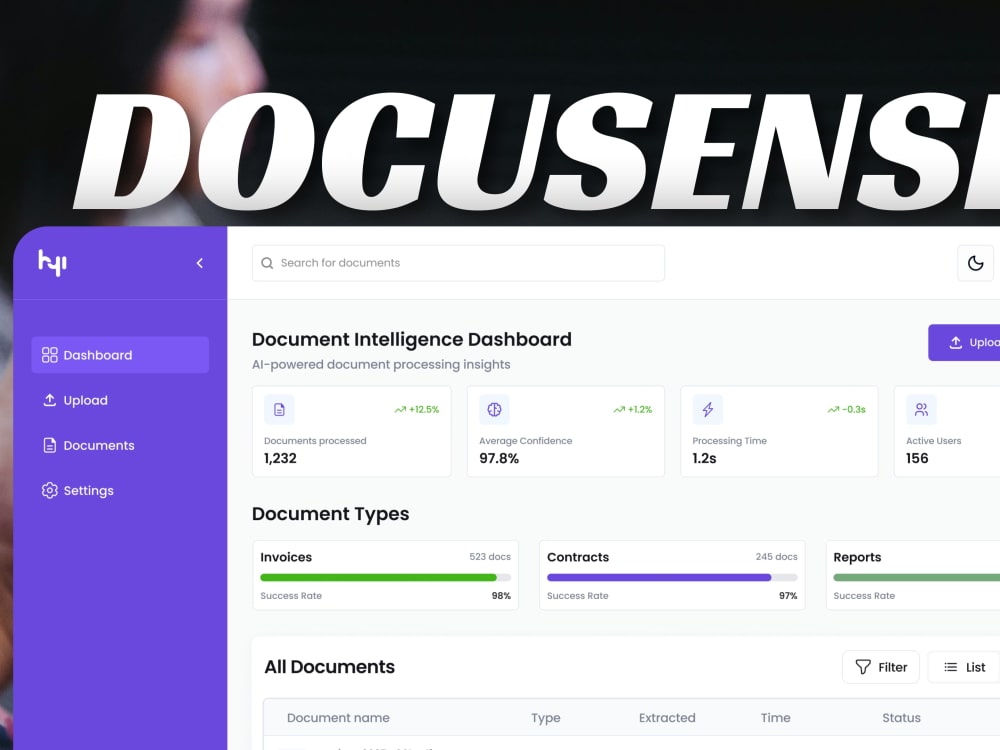1000x750 pixels.
Task: Click the 523 docs count
Action: coord(490,557)
